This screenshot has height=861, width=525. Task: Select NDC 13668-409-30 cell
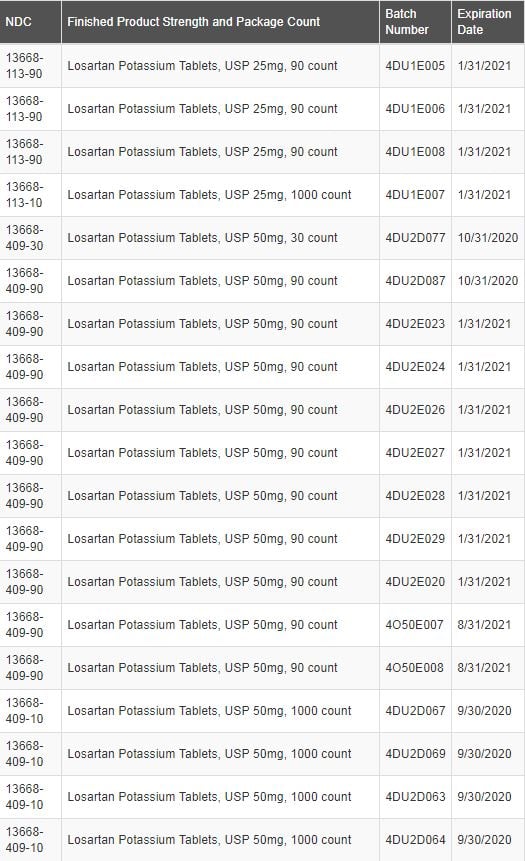(x=30, y=238)
